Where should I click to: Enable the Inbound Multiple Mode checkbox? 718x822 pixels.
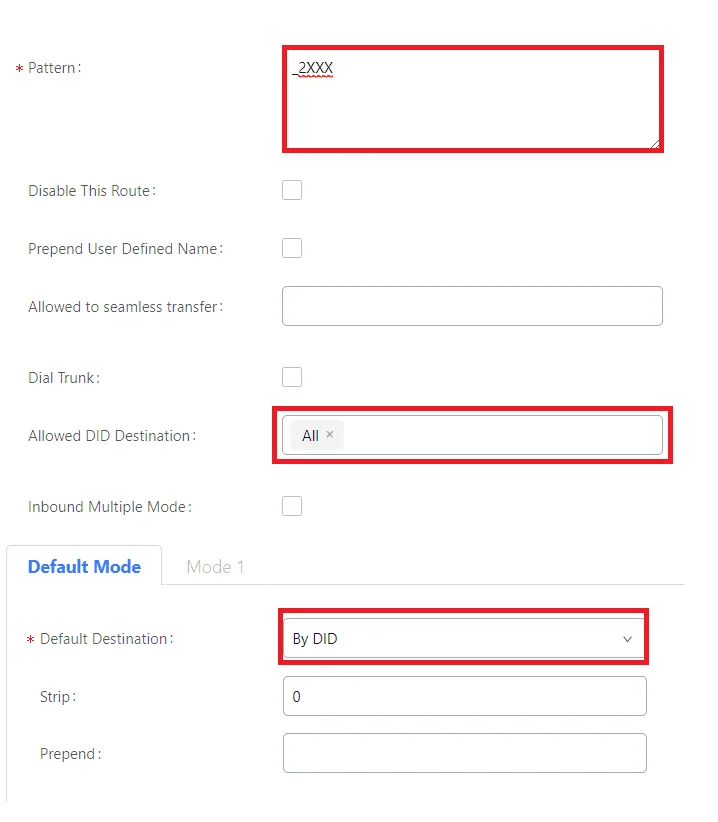(x=292, y=506)
